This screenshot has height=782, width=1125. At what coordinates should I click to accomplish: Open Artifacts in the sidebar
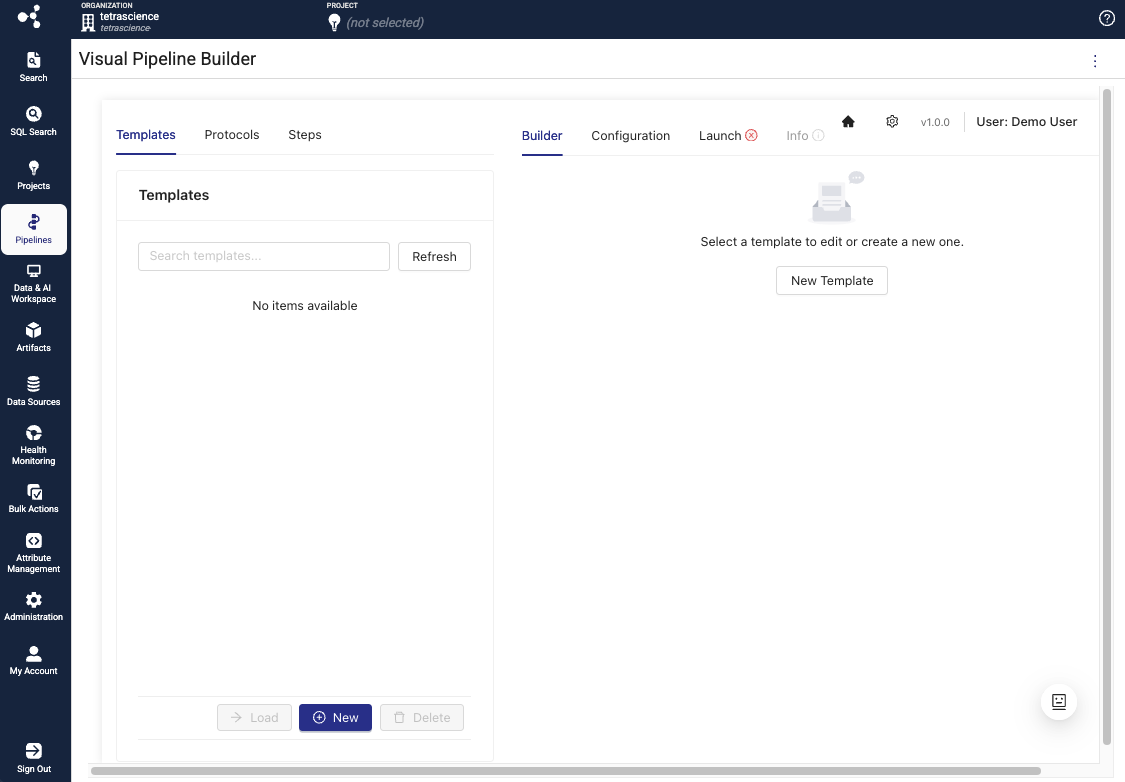point(33,337)
